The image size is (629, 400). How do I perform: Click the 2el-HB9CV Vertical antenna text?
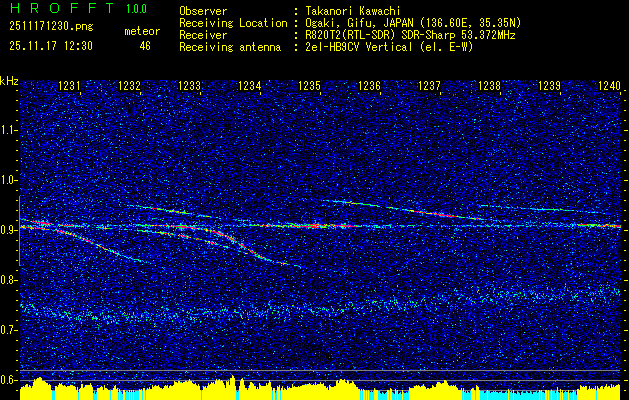coord(387,47)
